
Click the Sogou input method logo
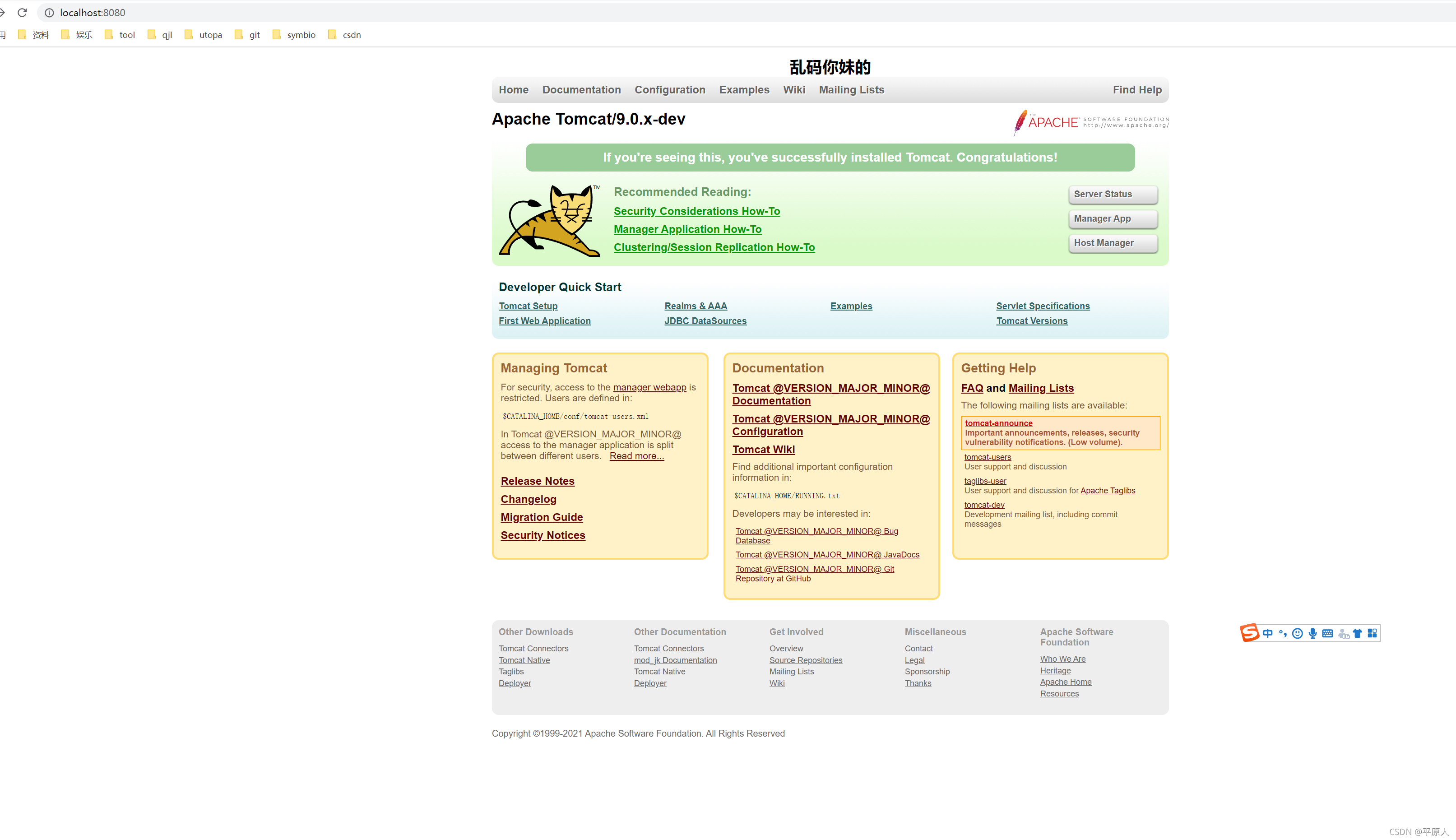point(1249,633)
